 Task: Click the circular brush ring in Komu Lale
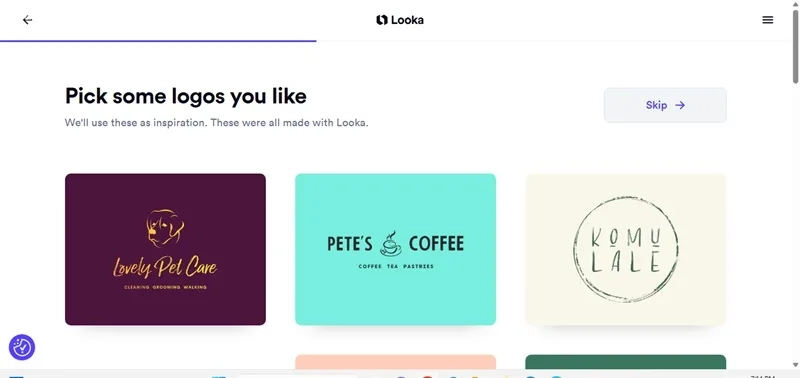pyautogui.click(x=626, y=249)
